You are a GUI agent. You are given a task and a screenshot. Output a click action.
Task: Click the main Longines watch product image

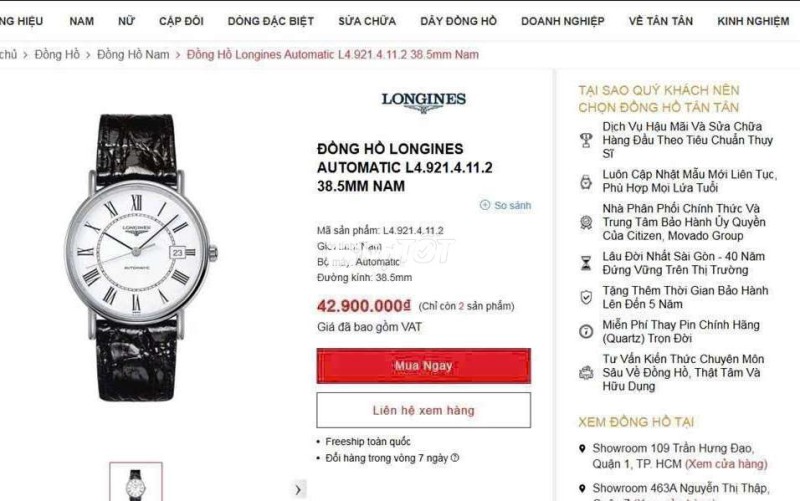point(138,258)
